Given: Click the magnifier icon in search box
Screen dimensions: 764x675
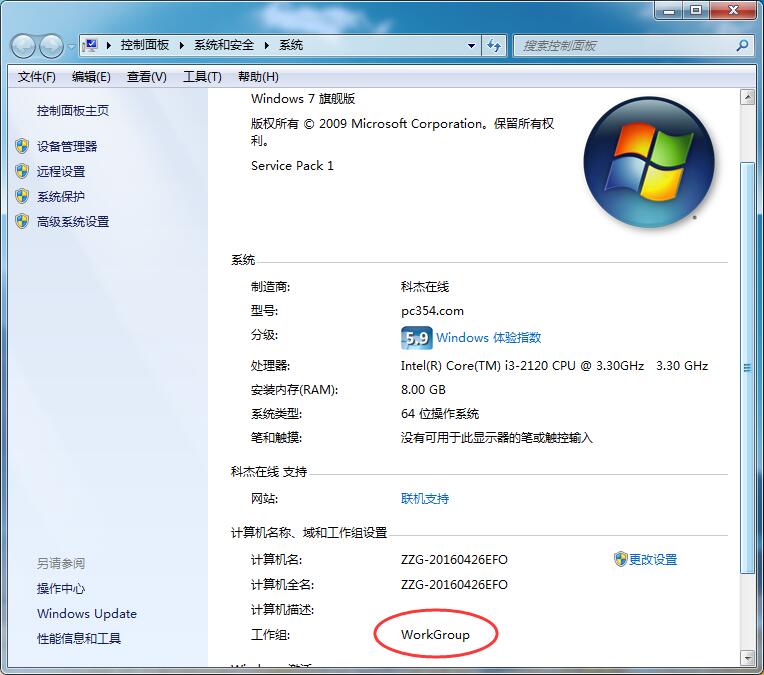Looking at the screenshot, I should 742,46.
